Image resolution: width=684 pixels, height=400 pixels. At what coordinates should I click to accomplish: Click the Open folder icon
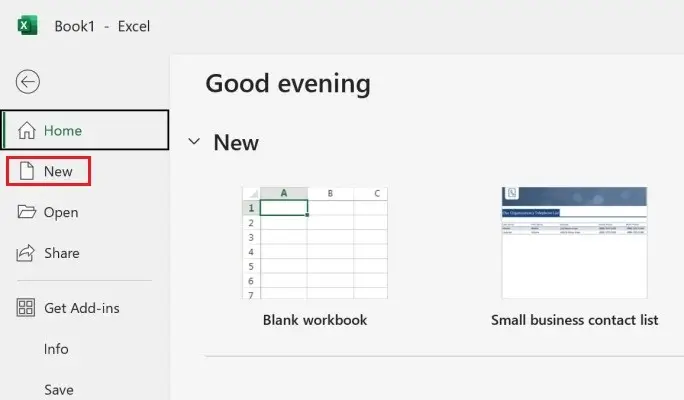click(27, 212)
